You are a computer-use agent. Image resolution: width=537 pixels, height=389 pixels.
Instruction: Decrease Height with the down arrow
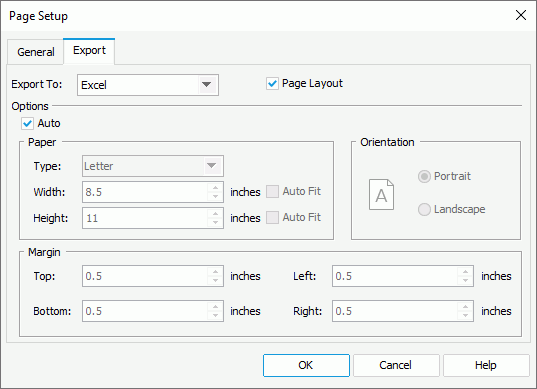215,223
